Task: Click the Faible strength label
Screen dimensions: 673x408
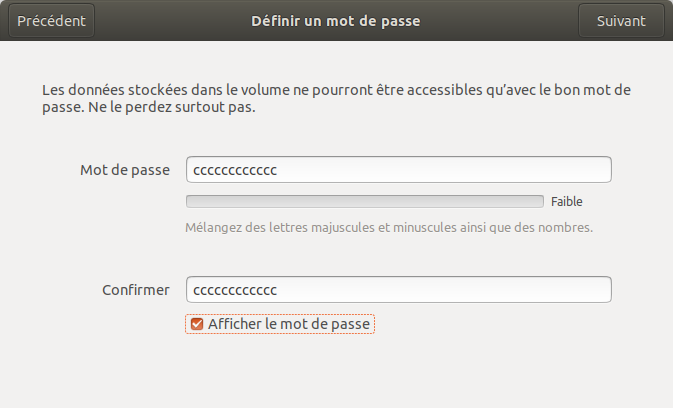Action: pyautogui.click(x=566, y=201)
